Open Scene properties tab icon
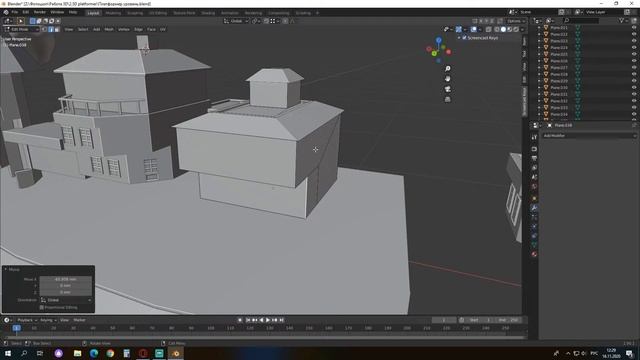The width and height of the screenshot is (640, 360). pos(534,177)
